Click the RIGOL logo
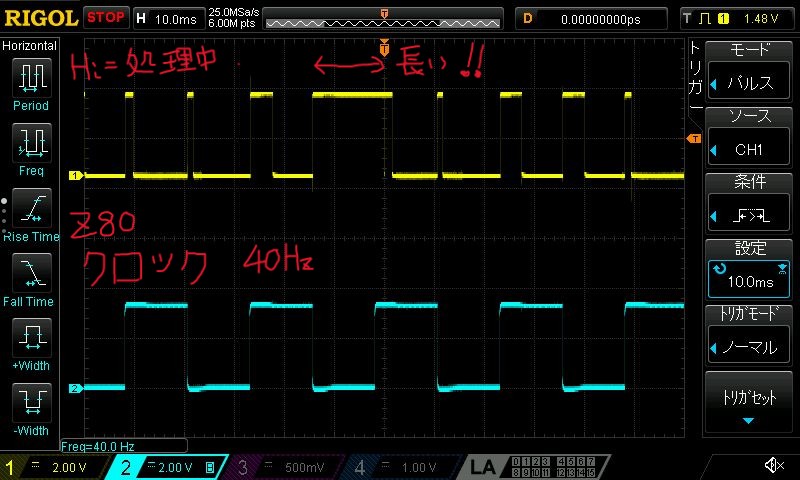800x480 pixels. pyautogui.click(x=41, y=18)
